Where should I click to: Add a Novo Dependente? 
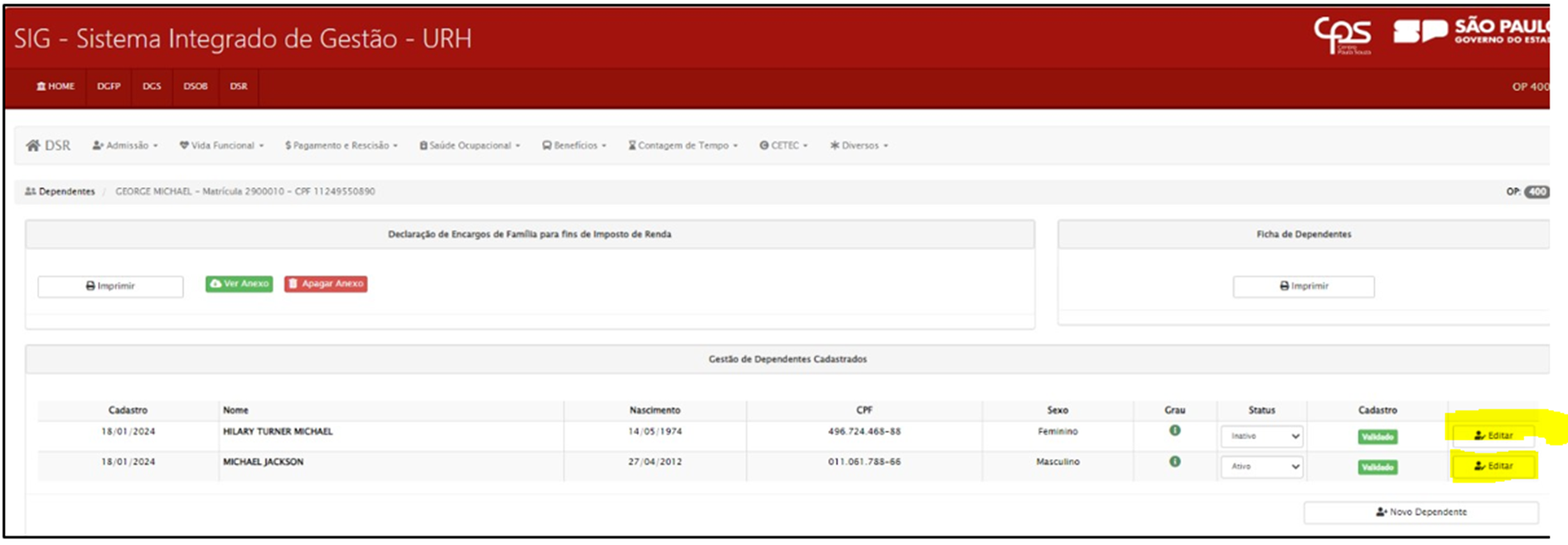coord(1420,513)
